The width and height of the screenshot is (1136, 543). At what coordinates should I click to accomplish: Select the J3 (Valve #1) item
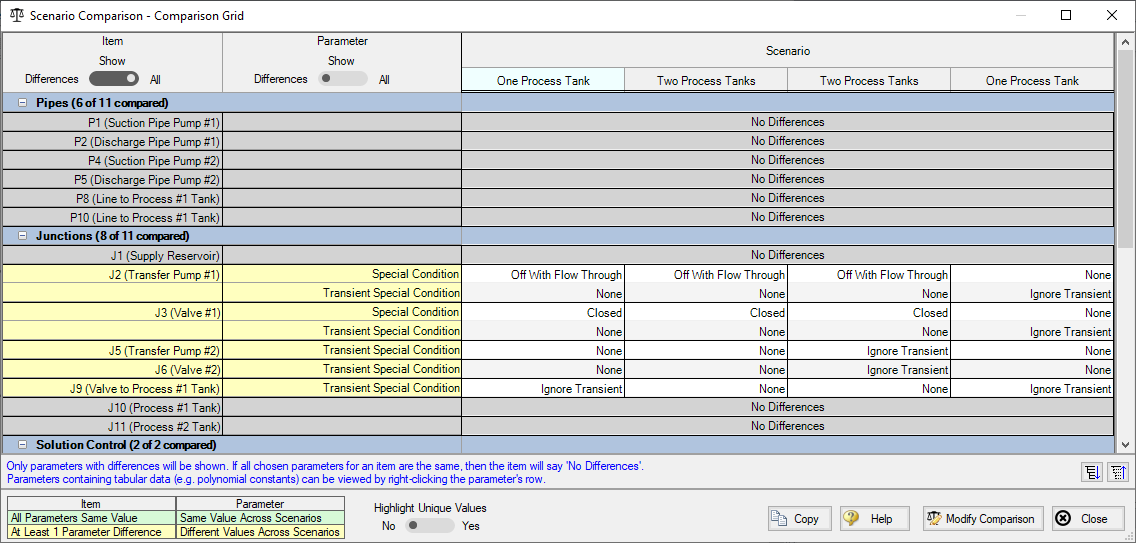click(x=112, y=312)
